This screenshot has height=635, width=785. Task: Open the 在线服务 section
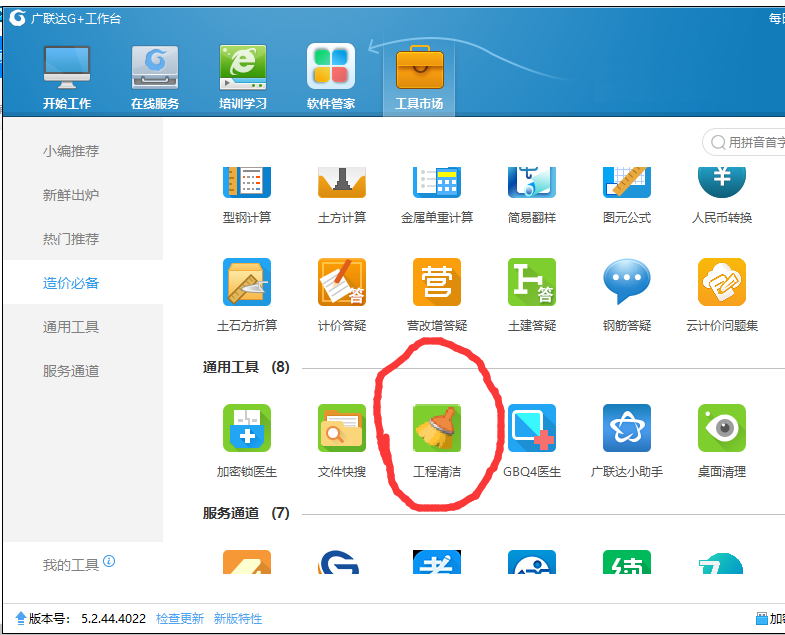(x=155, y=78)
